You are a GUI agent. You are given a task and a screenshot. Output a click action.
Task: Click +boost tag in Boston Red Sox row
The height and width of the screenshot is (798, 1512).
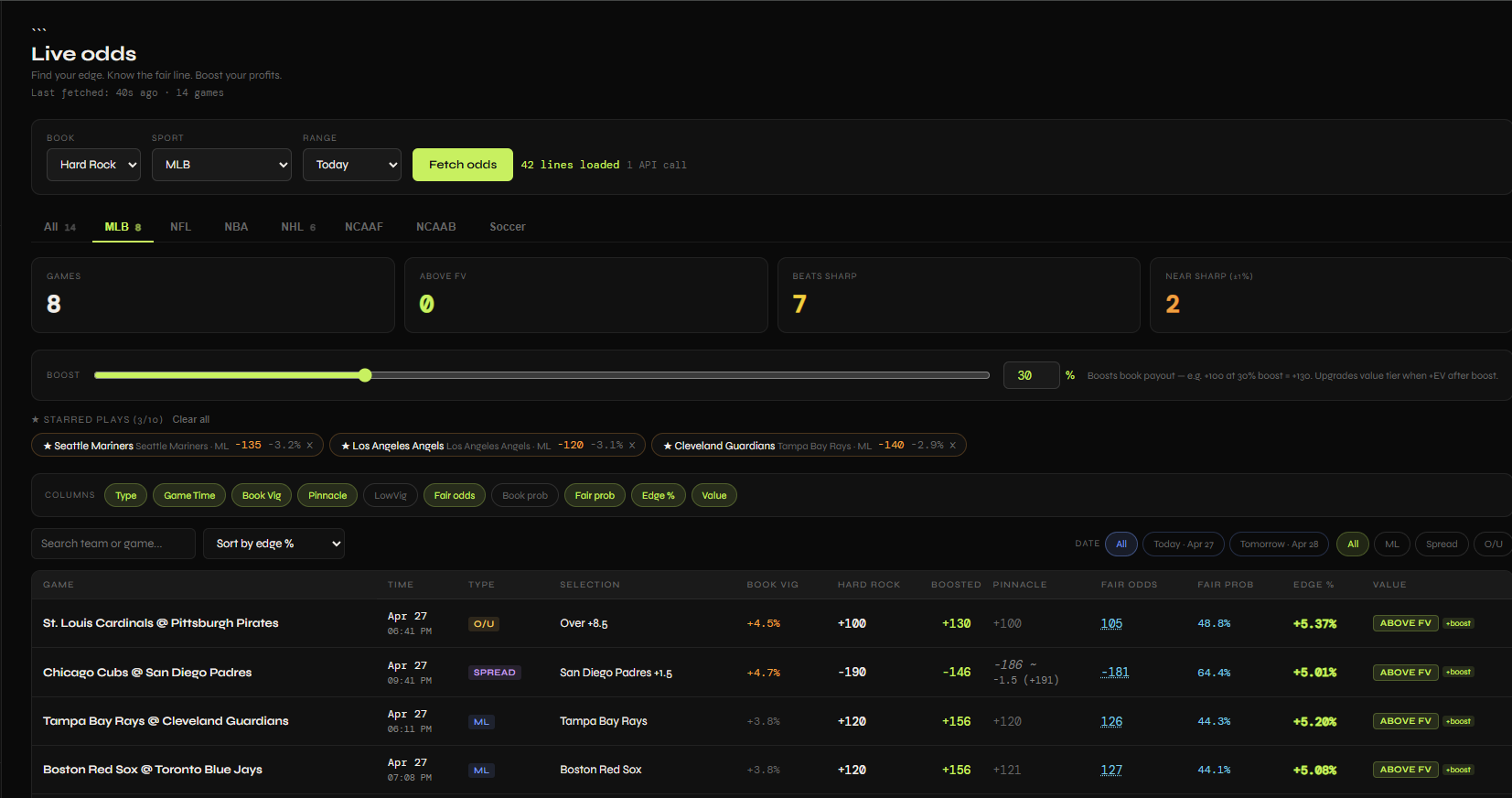(x=1458, y=770)
